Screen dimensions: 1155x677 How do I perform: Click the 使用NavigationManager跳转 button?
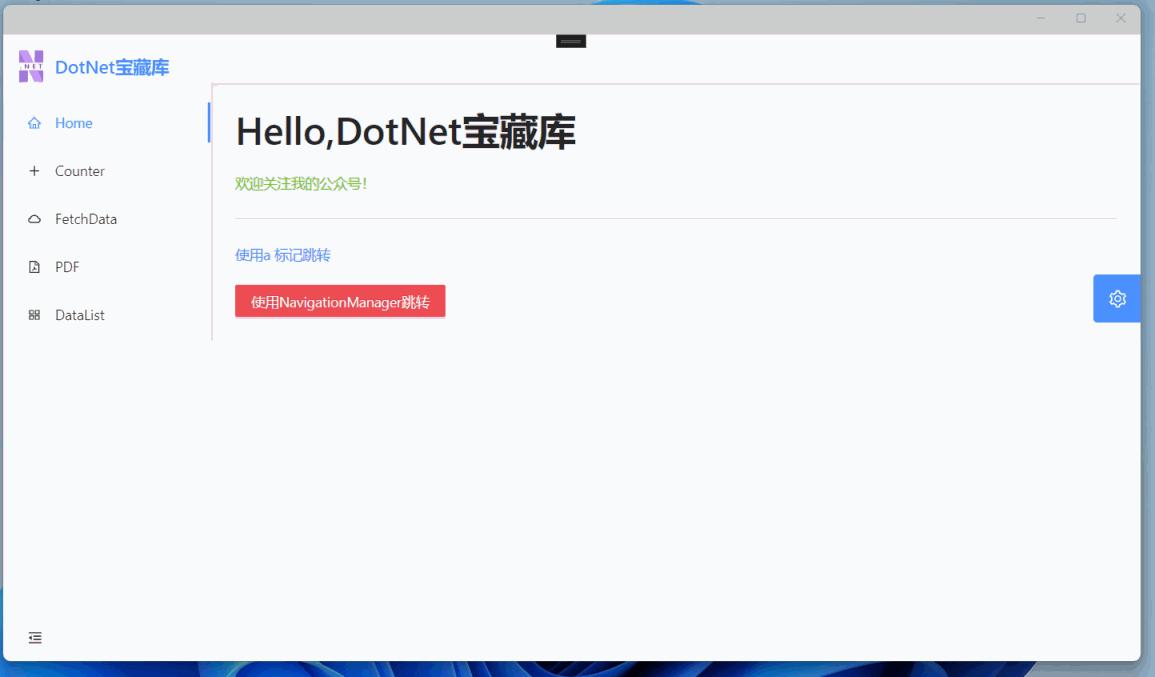[340, 301]
